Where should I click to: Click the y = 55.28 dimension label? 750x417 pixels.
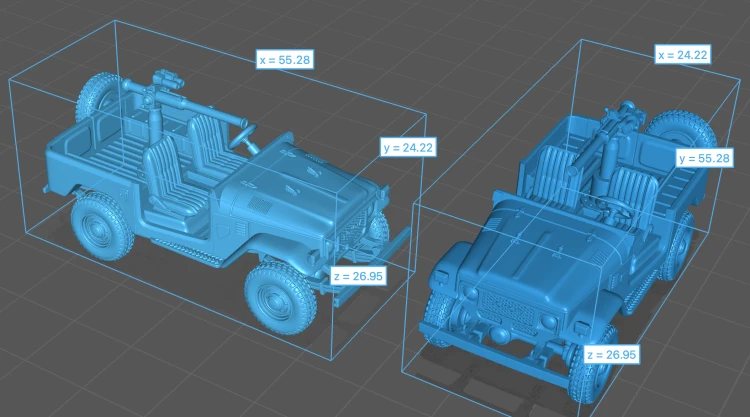(705, 158)
